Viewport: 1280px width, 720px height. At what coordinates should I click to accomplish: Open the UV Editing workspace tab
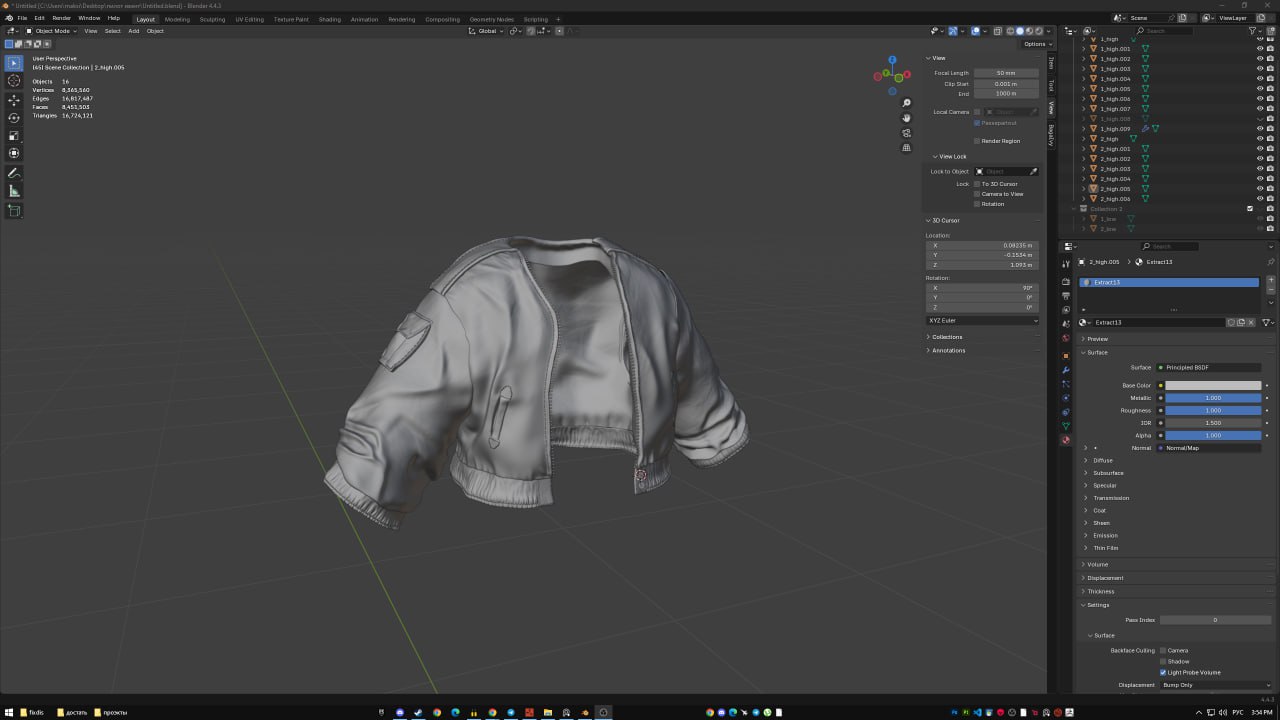250,19
